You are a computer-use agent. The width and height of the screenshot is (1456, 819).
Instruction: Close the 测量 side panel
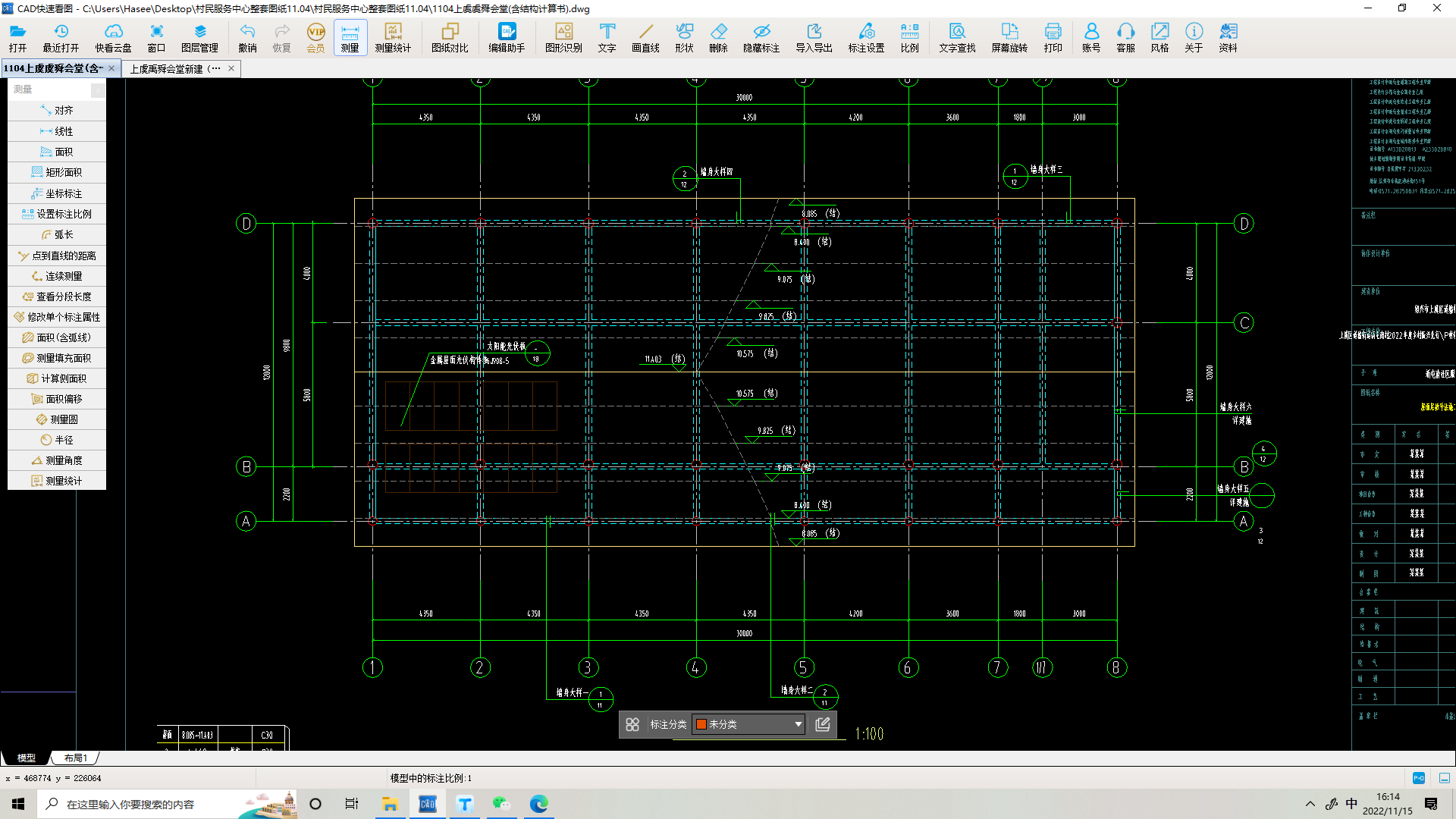point(98,89)
